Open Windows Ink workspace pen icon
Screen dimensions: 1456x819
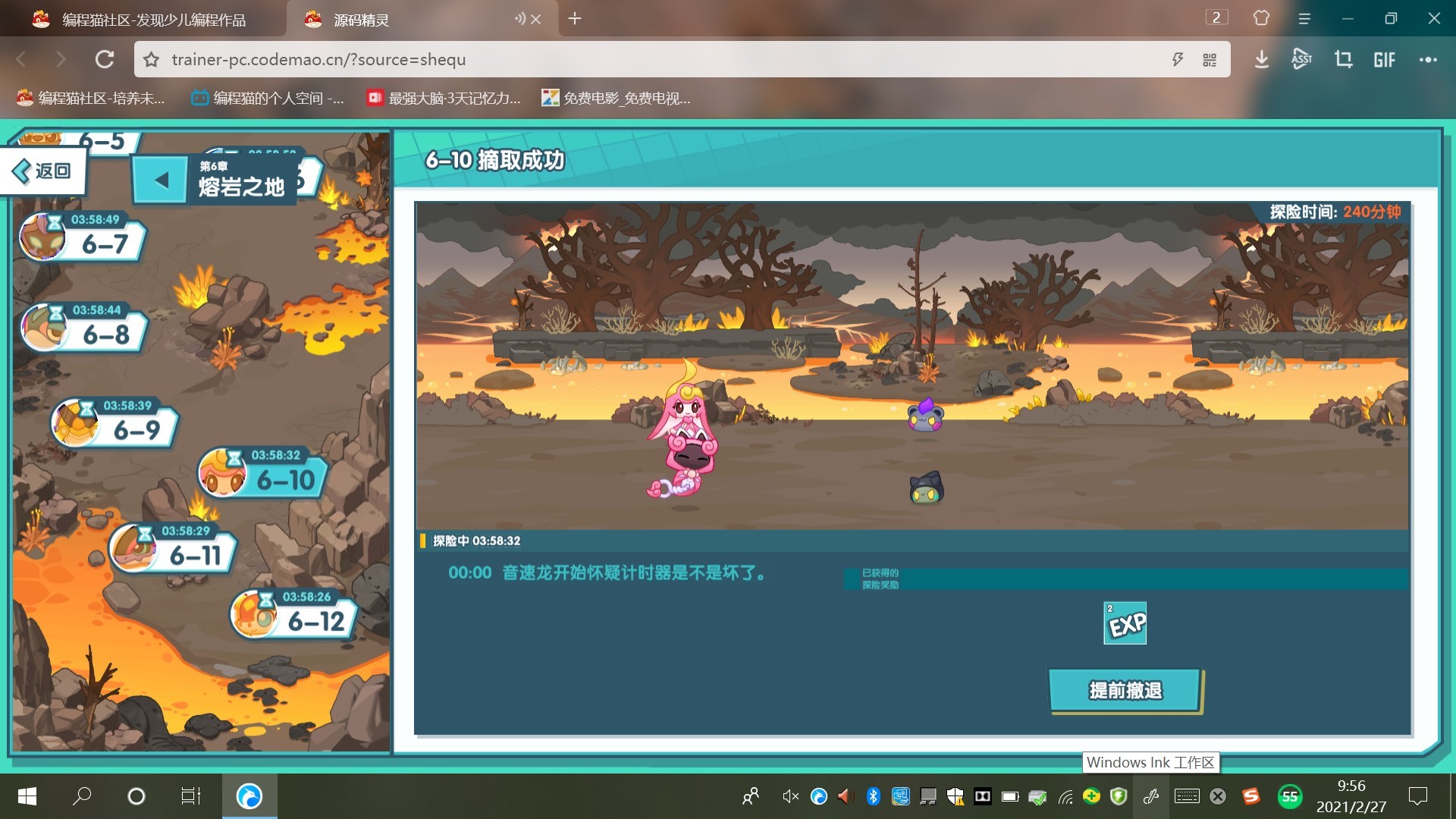point(1151,796)
